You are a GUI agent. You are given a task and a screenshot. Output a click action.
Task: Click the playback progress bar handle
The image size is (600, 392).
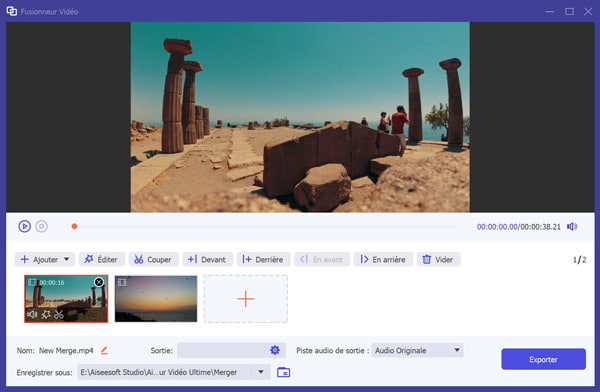point(75,226)
